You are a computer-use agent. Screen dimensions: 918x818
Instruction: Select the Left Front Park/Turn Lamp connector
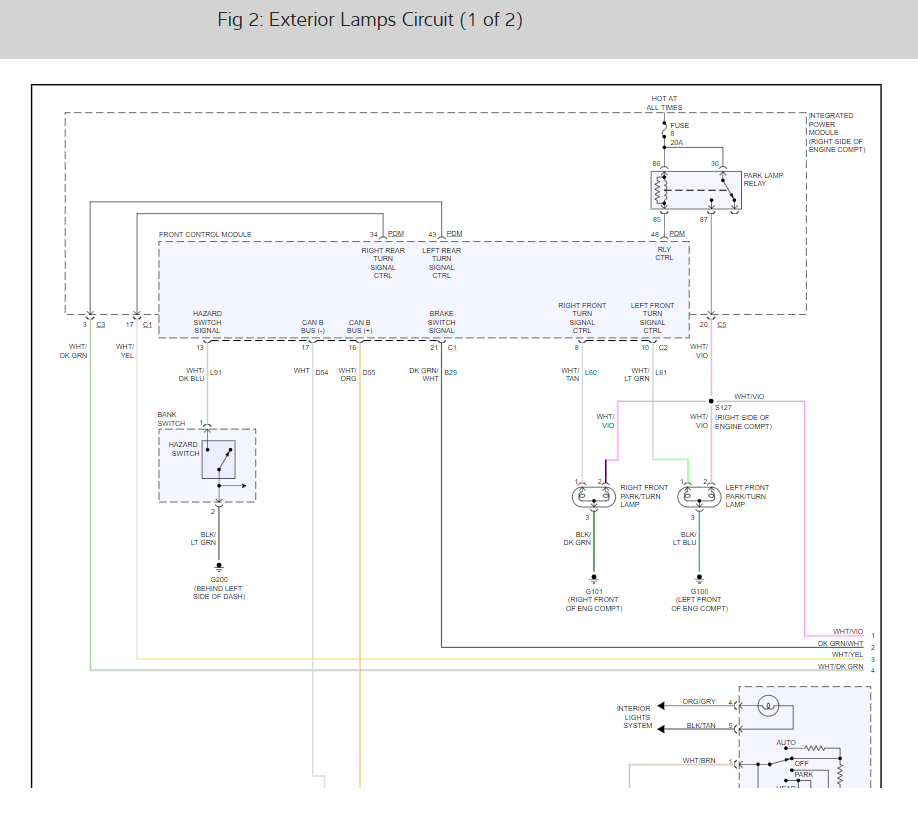(x=699, y=497)
